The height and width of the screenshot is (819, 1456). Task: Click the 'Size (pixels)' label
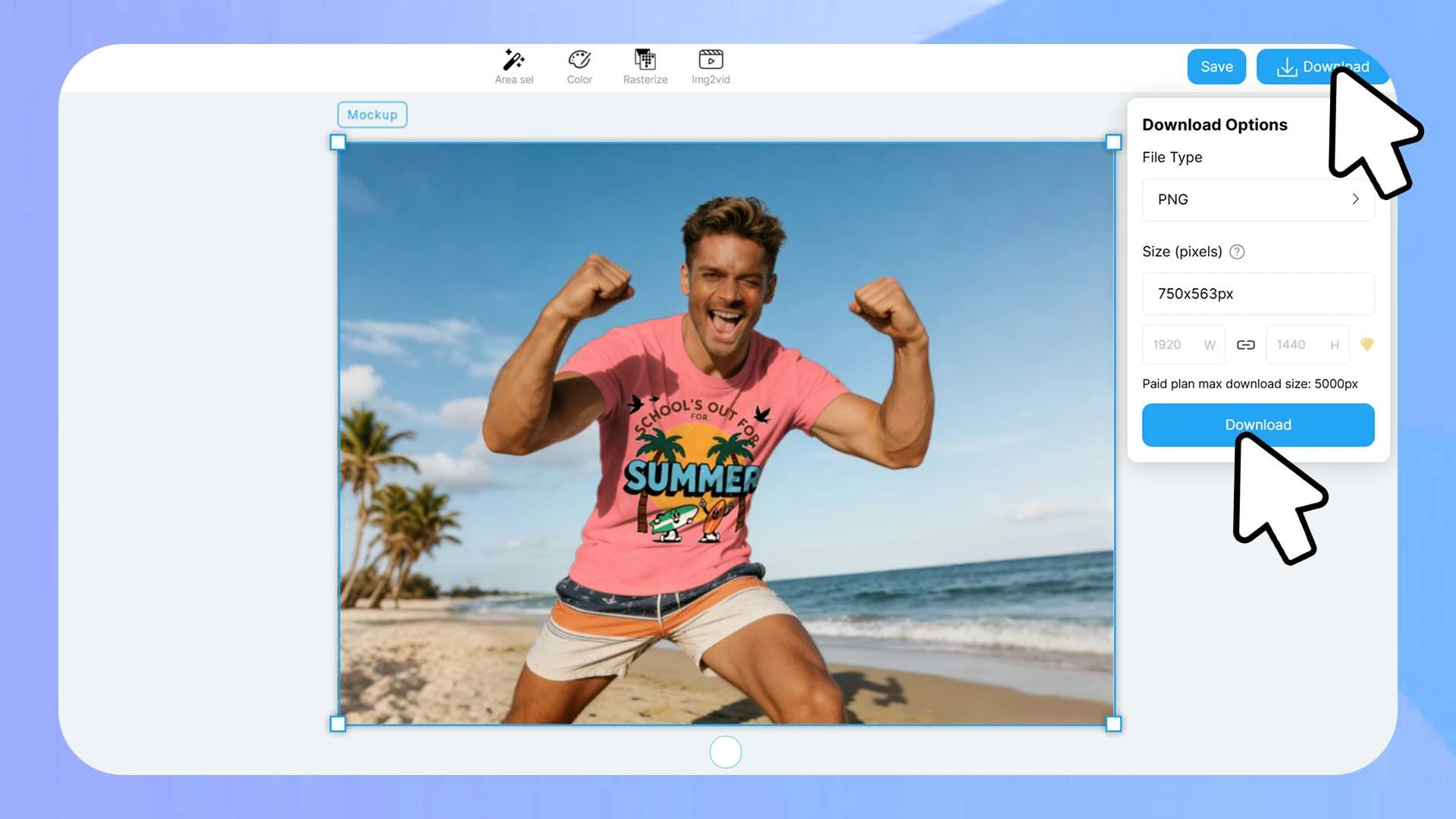(x=1182, y=252)
